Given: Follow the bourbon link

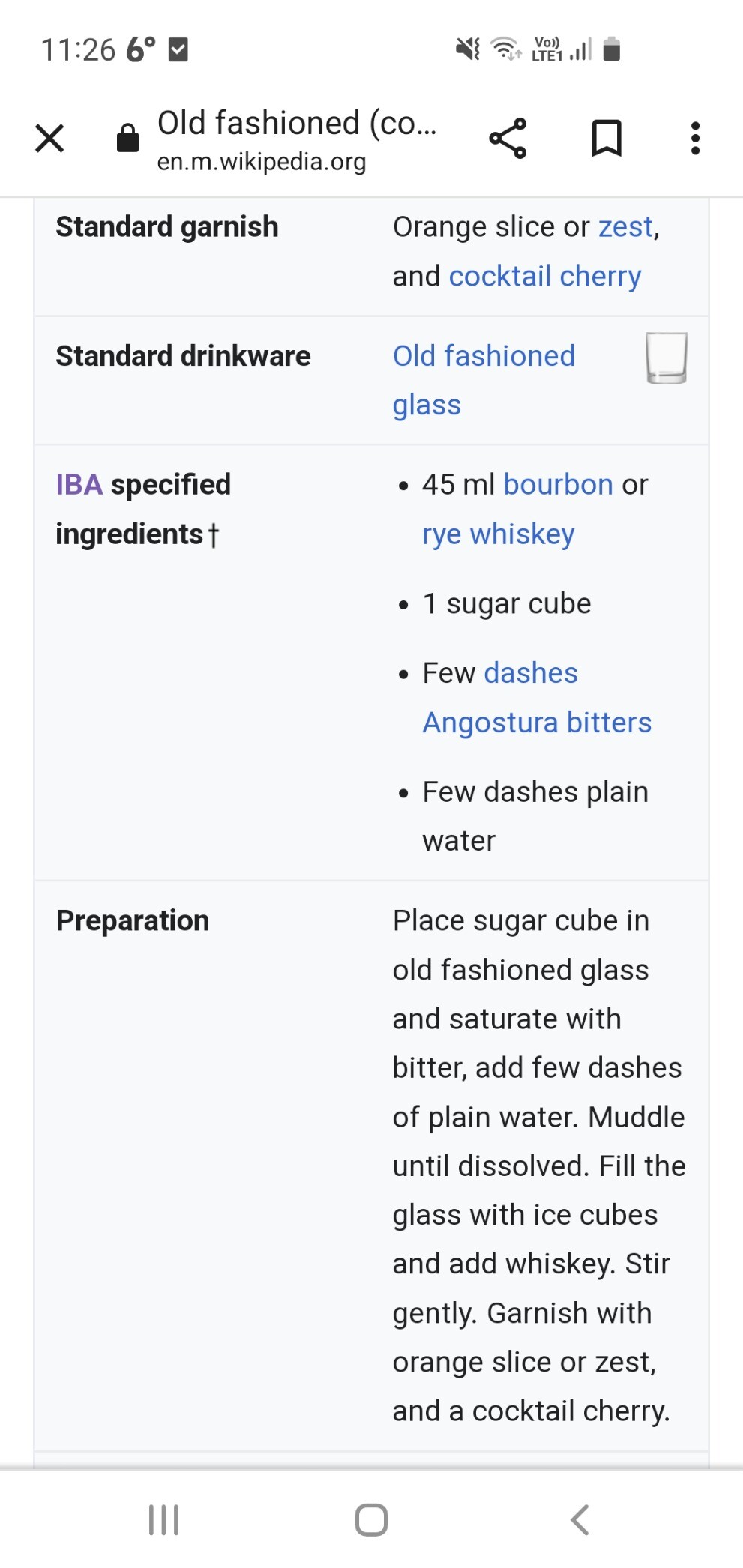Looking at the screenshot, I should click(x=558, y=485).
